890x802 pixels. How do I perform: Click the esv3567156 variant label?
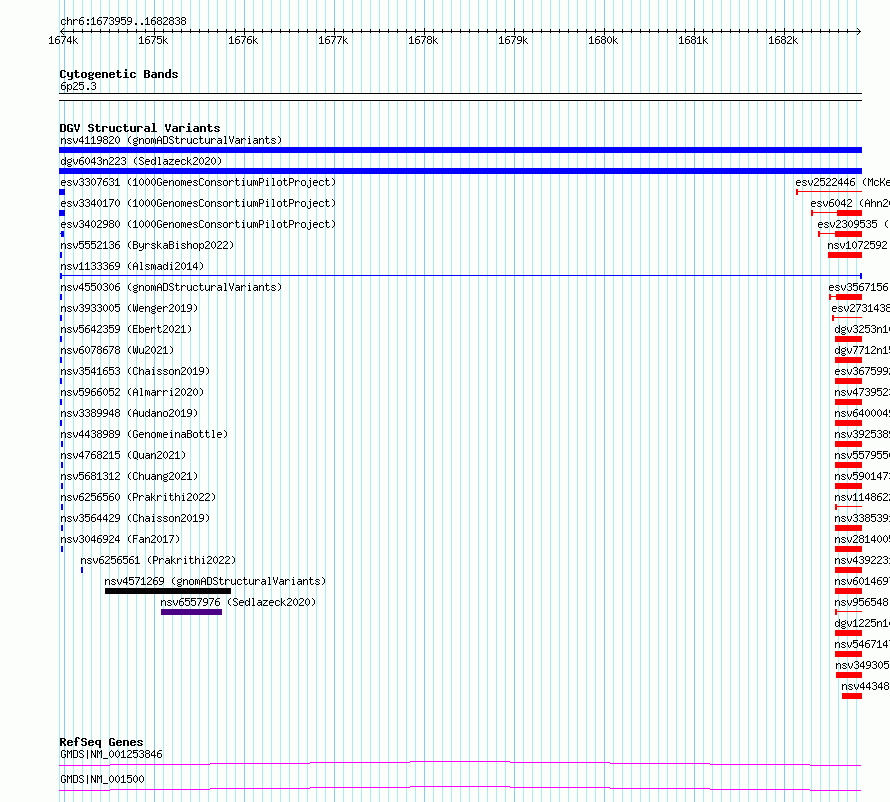click(858, 287)
